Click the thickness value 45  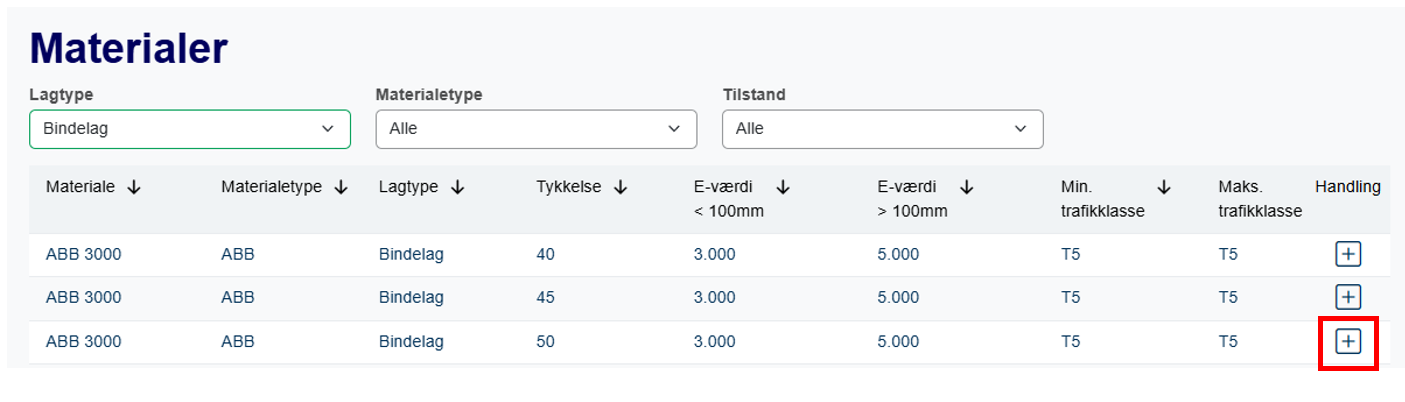545,298
